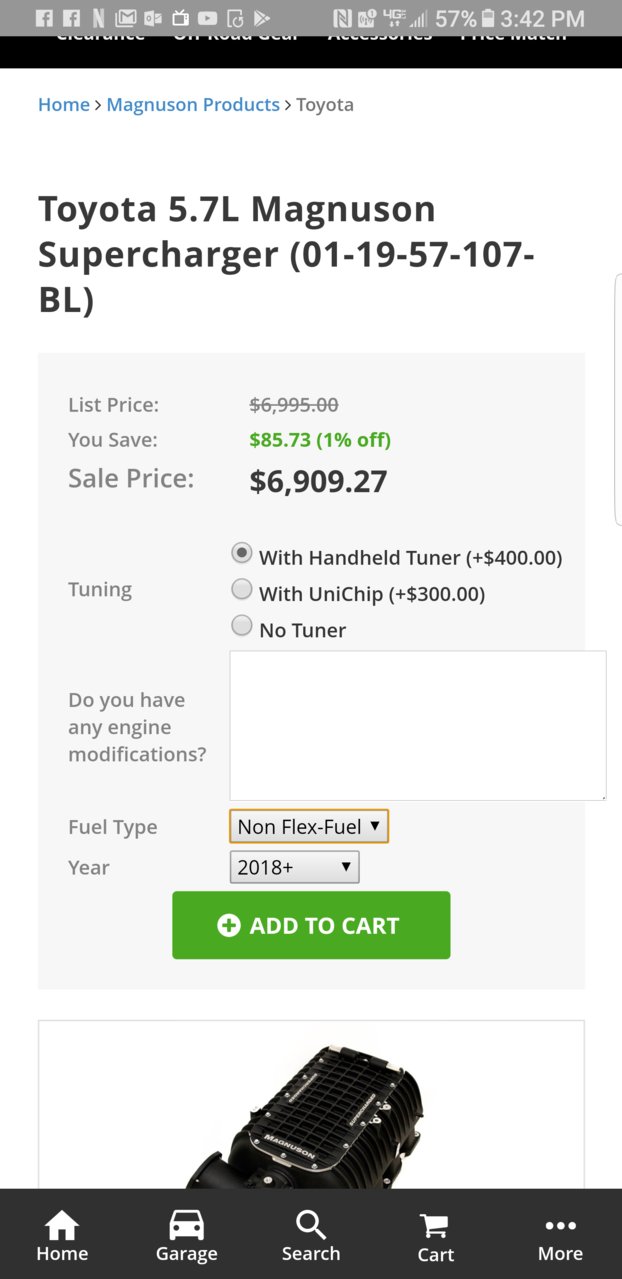Screen dimensions: 622x1279
Task: Open the Garage car icon
Action: tap(186, 1236)
